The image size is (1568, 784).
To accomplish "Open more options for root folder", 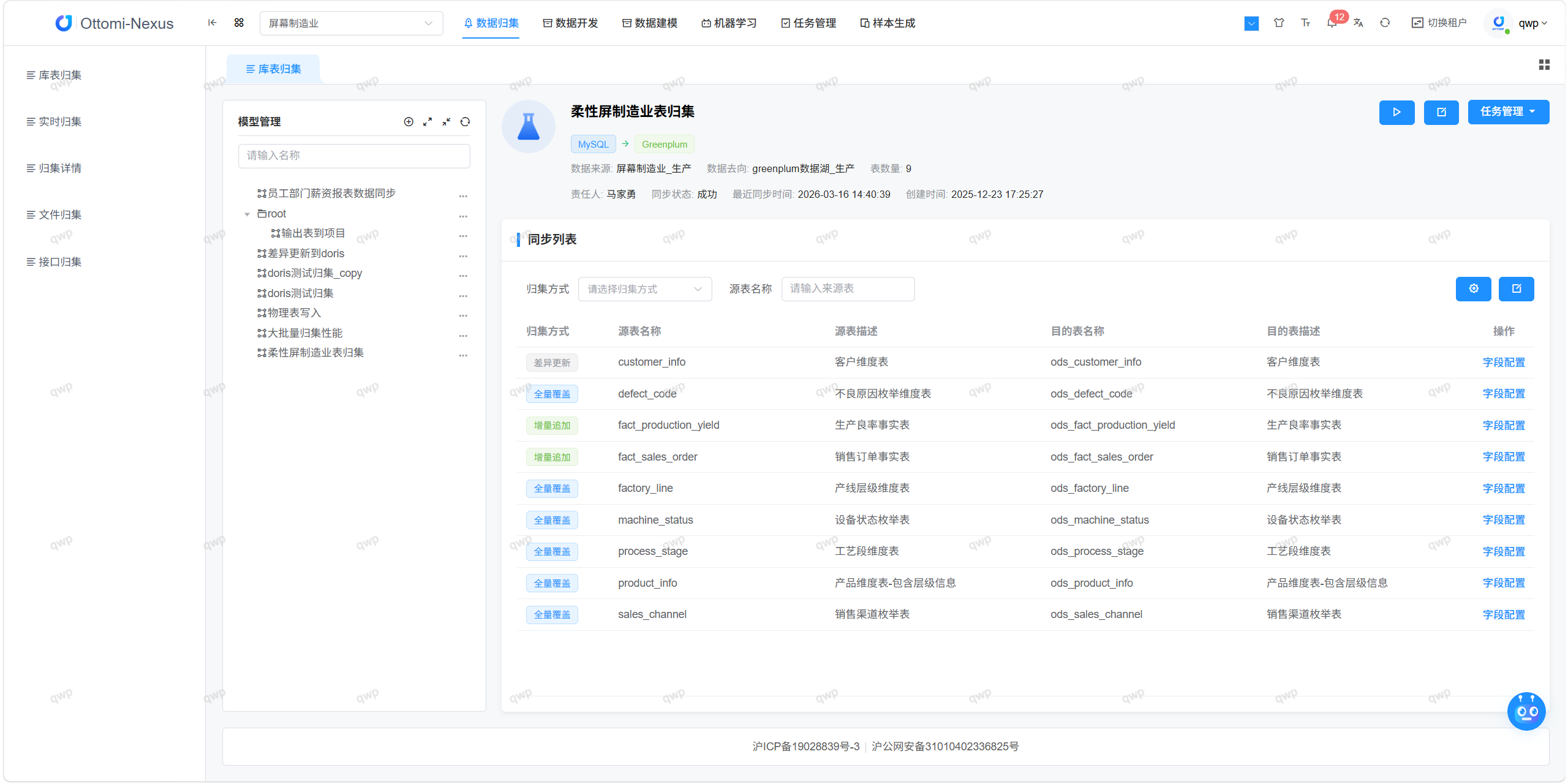I will [x=463, y=215].
